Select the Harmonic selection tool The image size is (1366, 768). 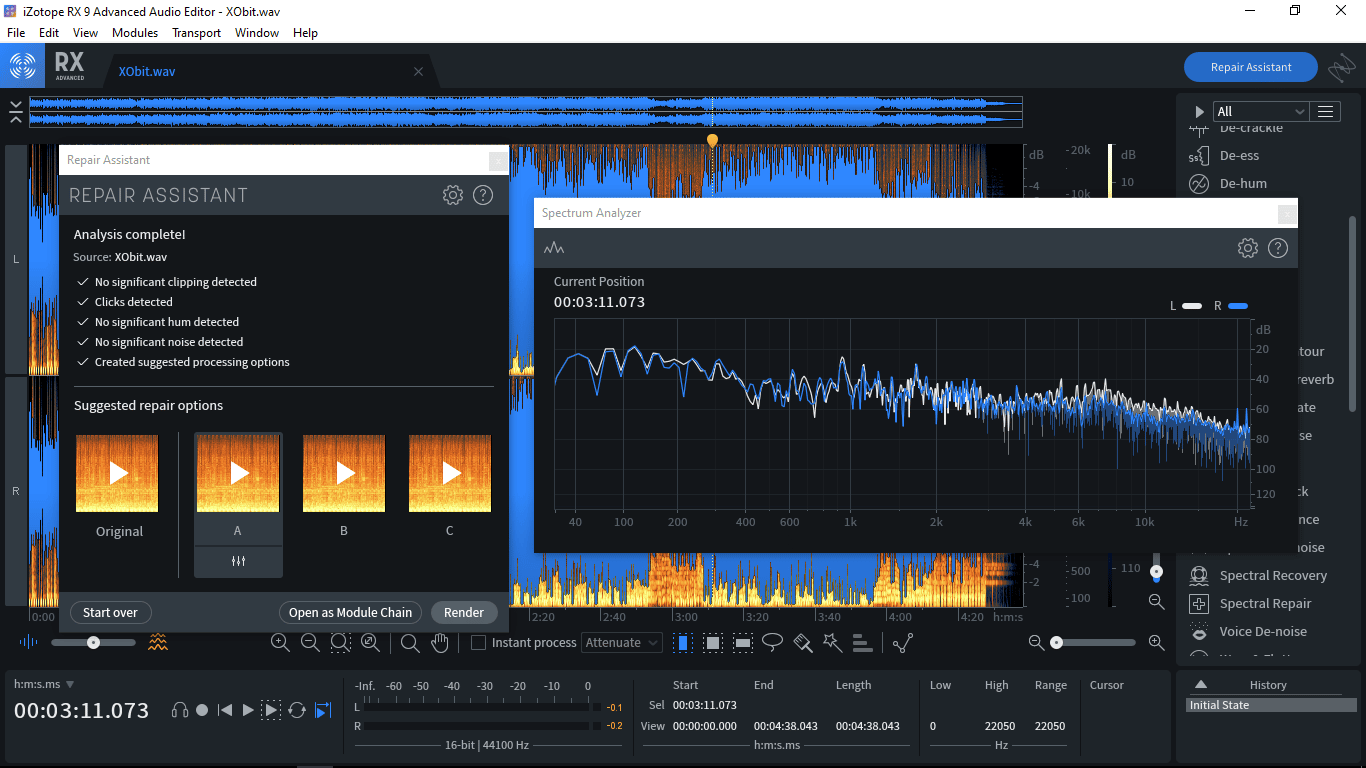[862, 643]
